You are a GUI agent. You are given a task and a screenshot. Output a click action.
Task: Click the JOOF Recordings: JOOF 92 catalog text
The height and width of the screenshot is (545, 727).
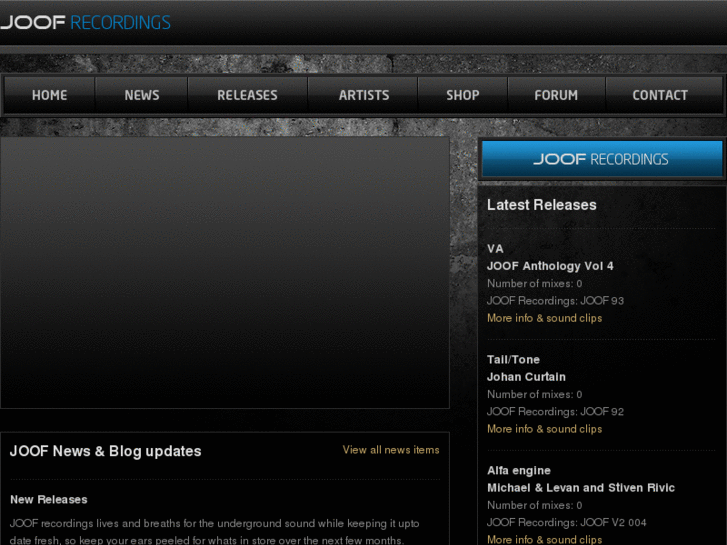pyautogui.click(x=555, y=412)
